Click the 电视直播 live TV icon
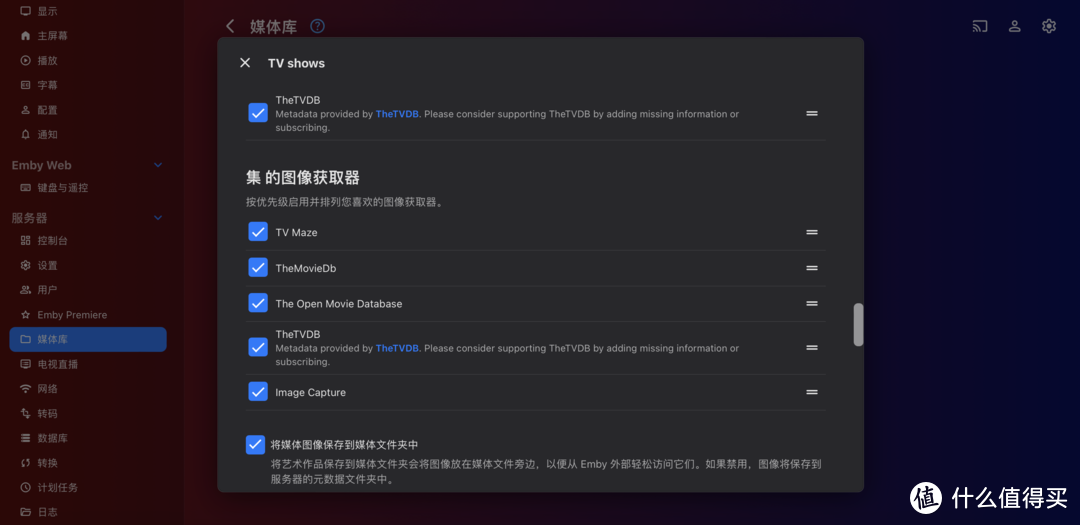 [x=25, y=364]
